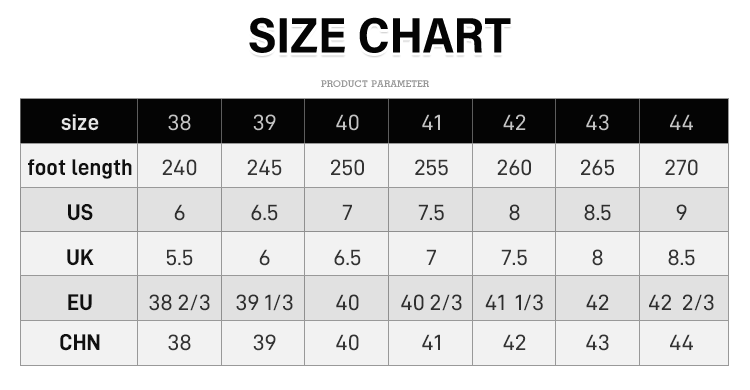Select US size 7.5 cell

tap(430, 210)
